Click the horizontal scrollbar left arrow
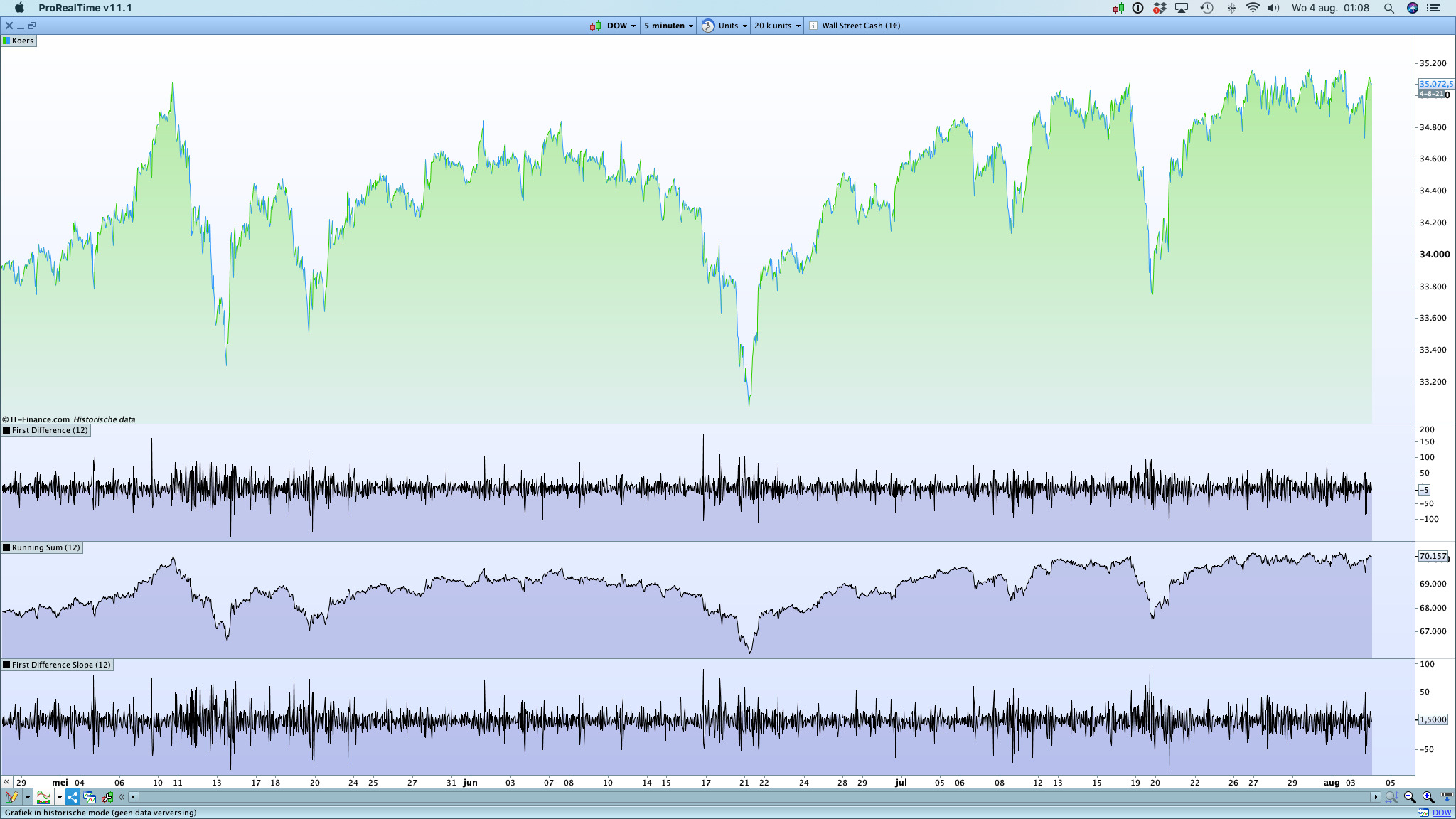 coord(134,797)
